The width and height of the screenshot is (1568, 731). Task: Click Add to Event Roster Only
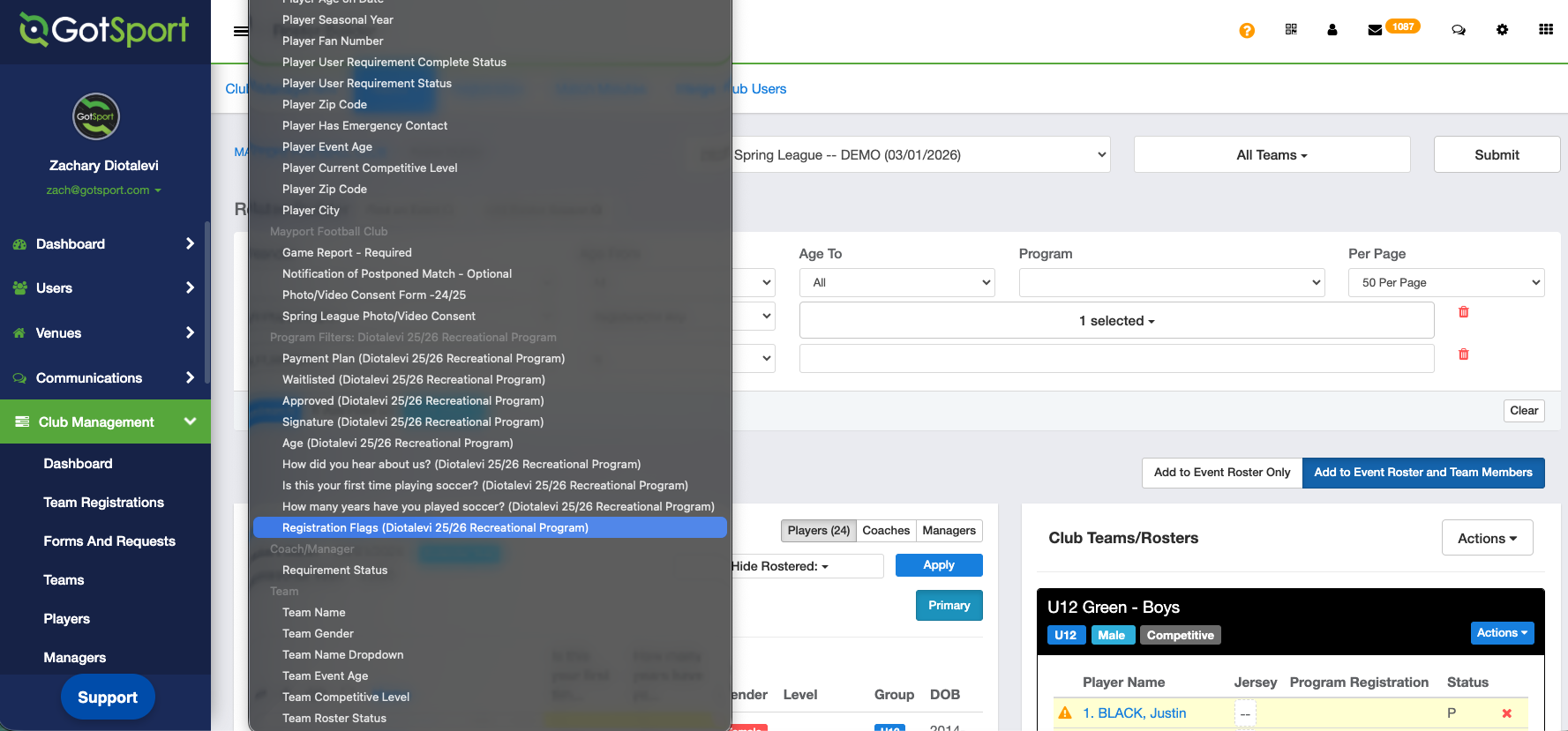(x=1221, y=473)
